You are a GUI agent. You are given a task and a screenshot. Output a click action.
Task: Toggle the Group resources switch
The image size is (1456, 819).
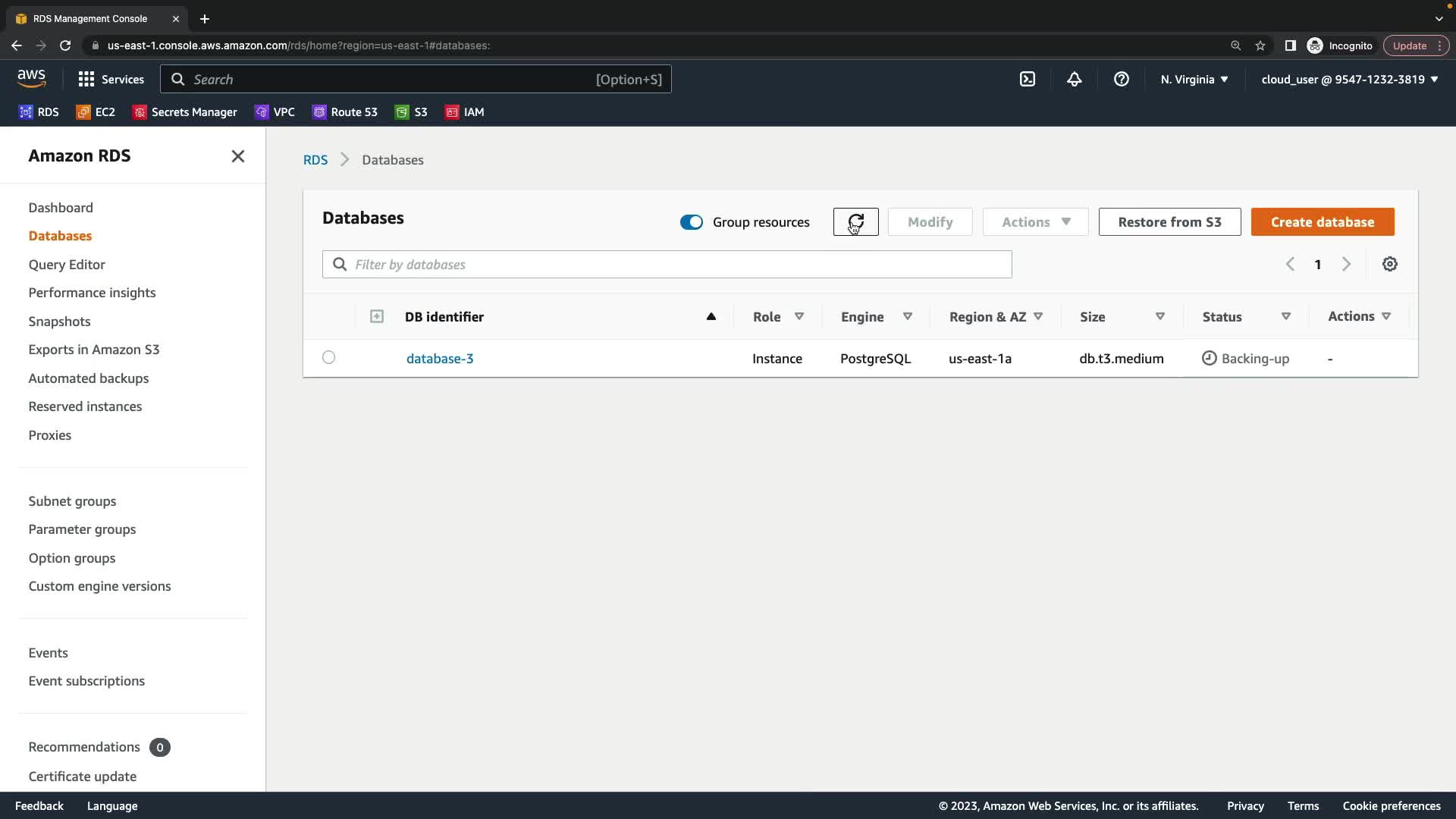click(x=691, y=222)
